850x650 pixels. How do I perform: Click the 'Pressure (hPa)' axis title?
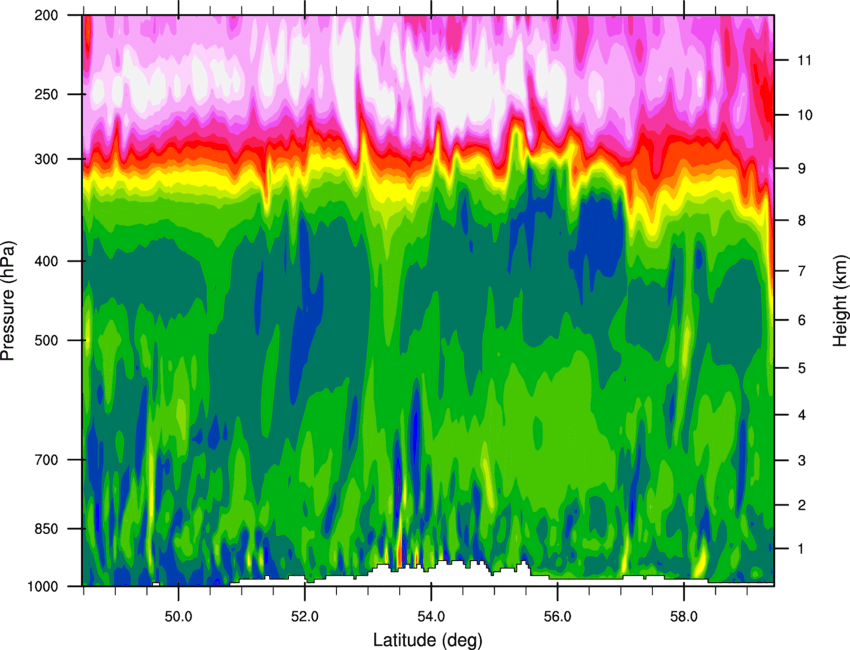pos(8,301)
